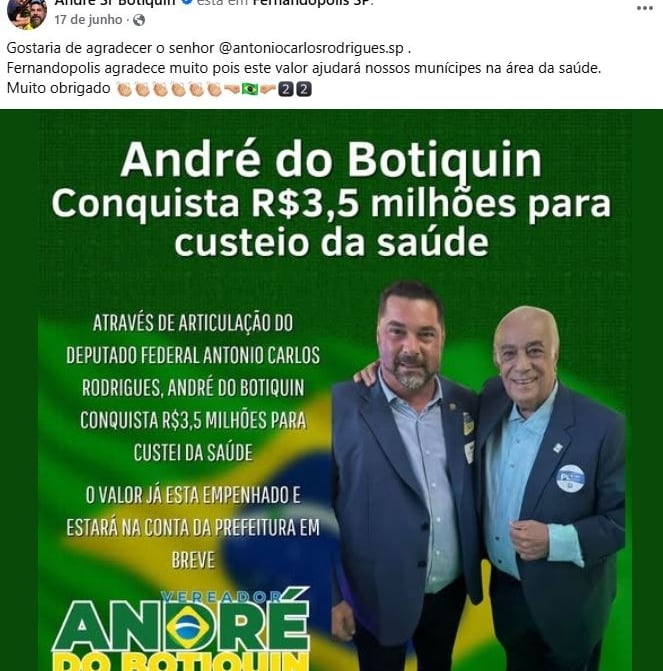Viewport: 663px width, 671px height.
Task: Open the three-dot post options menu
Action: point(644,8)
